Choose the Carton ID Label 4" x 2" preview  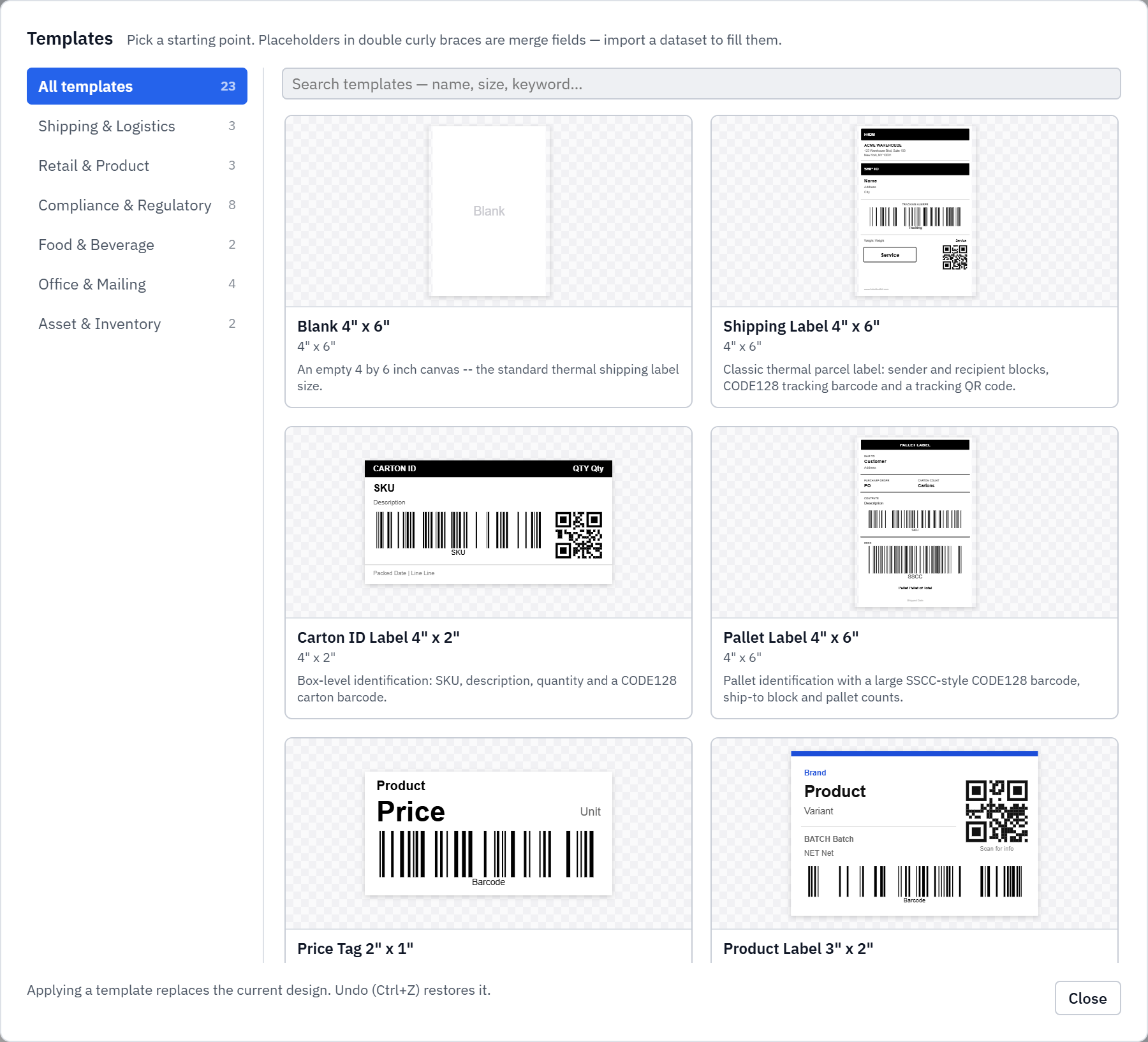click(489, 522)
